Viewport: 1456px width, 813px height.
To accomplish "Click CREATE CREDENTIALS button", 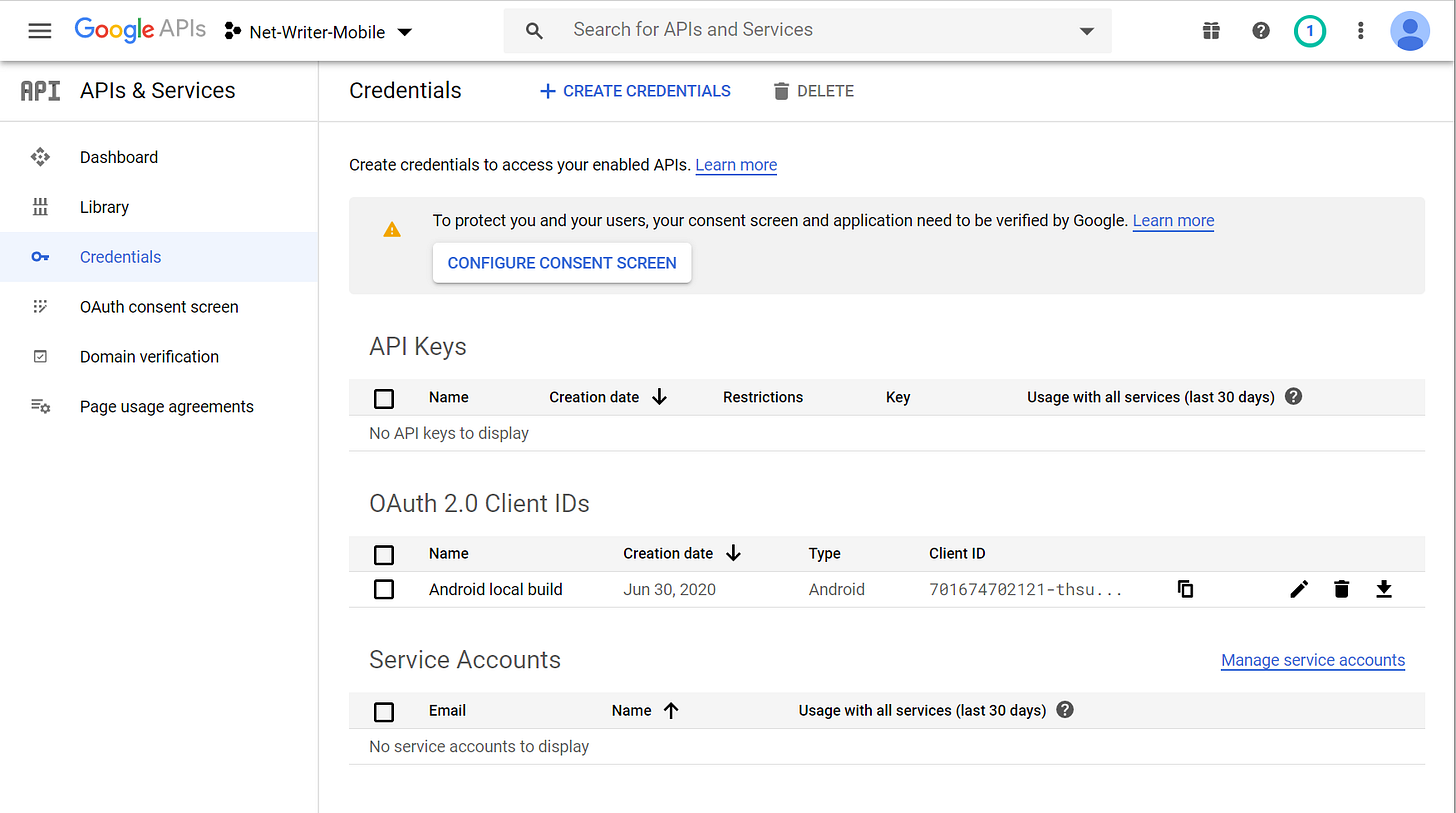I will pos(635,91).
